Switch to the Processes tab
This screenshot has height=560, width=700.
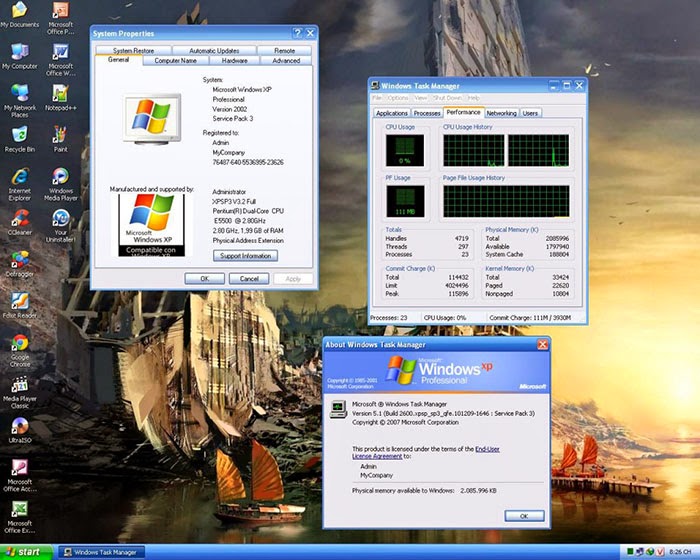427,113
